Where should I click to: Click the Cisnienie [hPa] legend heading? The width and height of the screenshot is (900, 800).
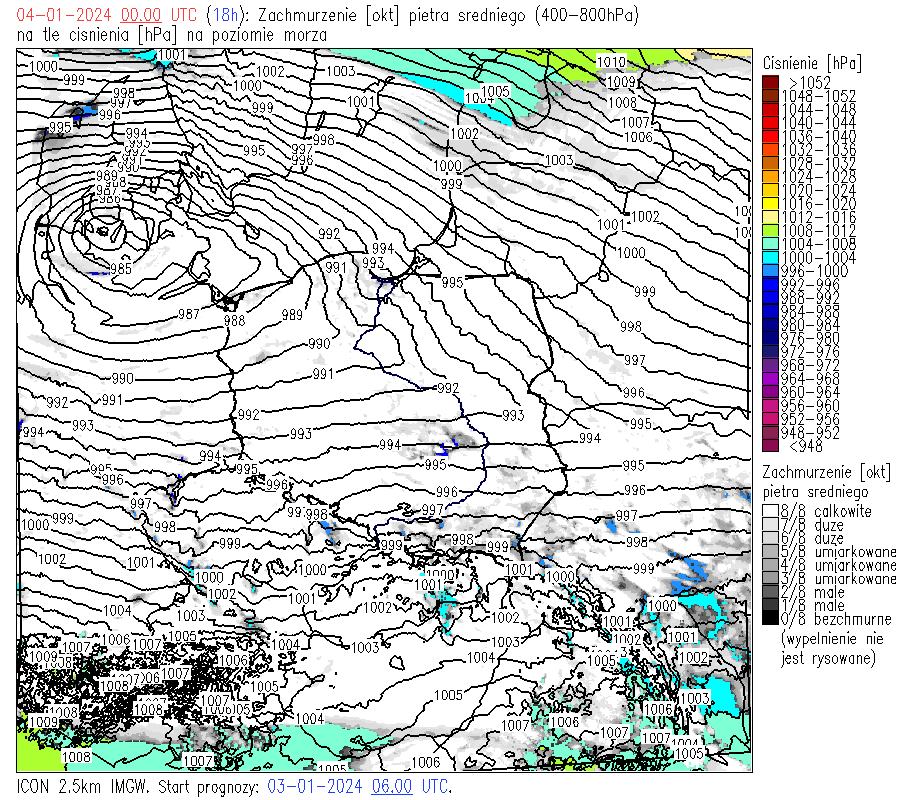tap(811, 62)
